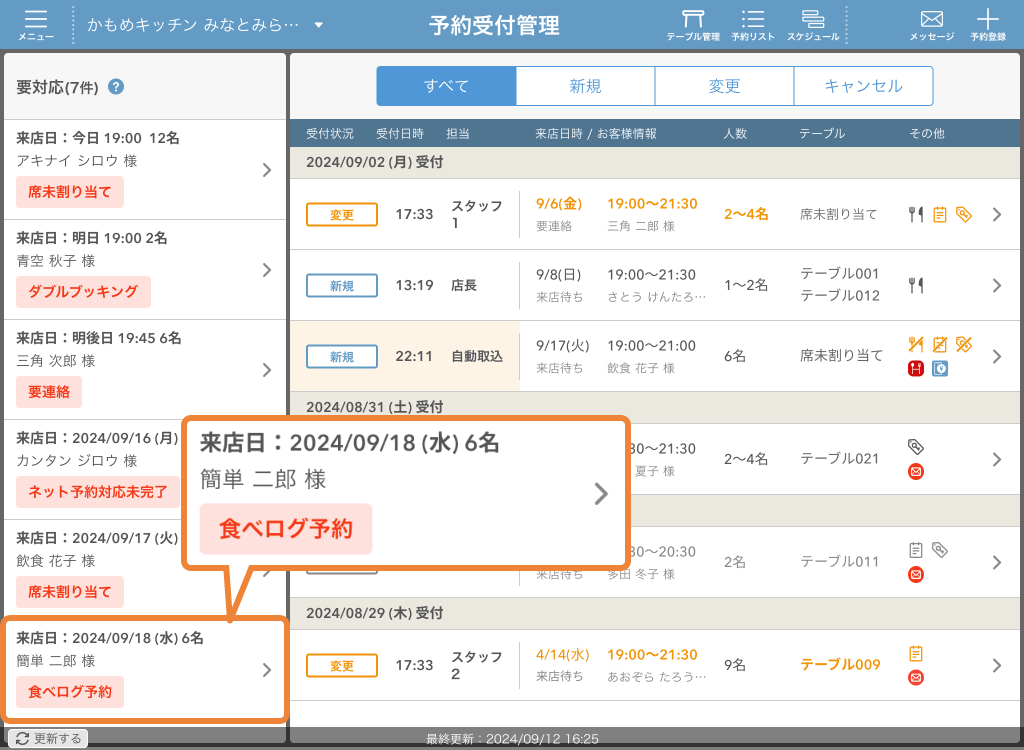Click the red mail icon in テーブル021 row
The width and height of the screenshot is (1024, 750).
[916, 472]
